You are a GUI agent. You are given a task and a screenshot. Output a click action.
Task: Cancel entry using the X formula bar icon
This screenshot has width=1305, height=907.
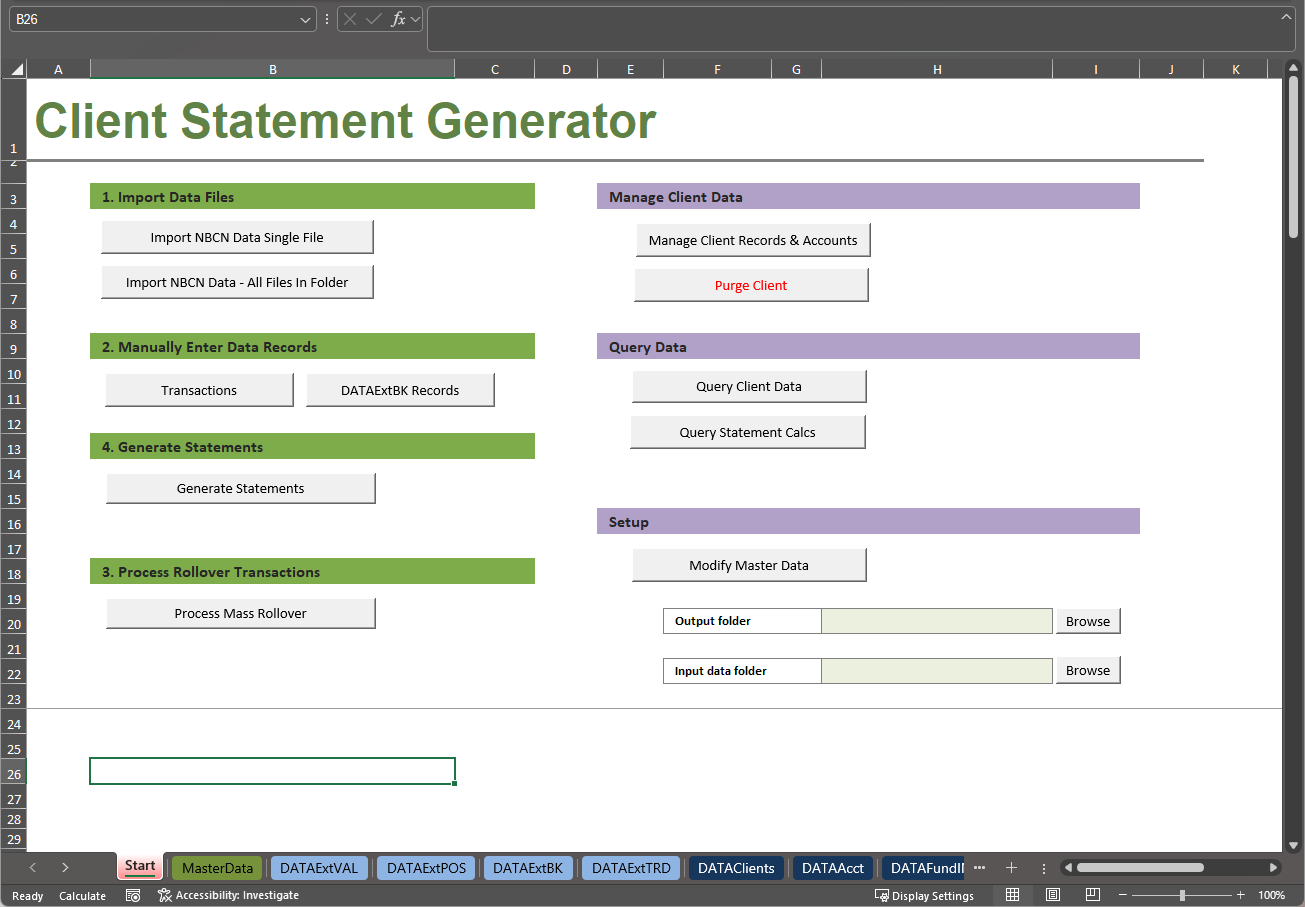352,18
